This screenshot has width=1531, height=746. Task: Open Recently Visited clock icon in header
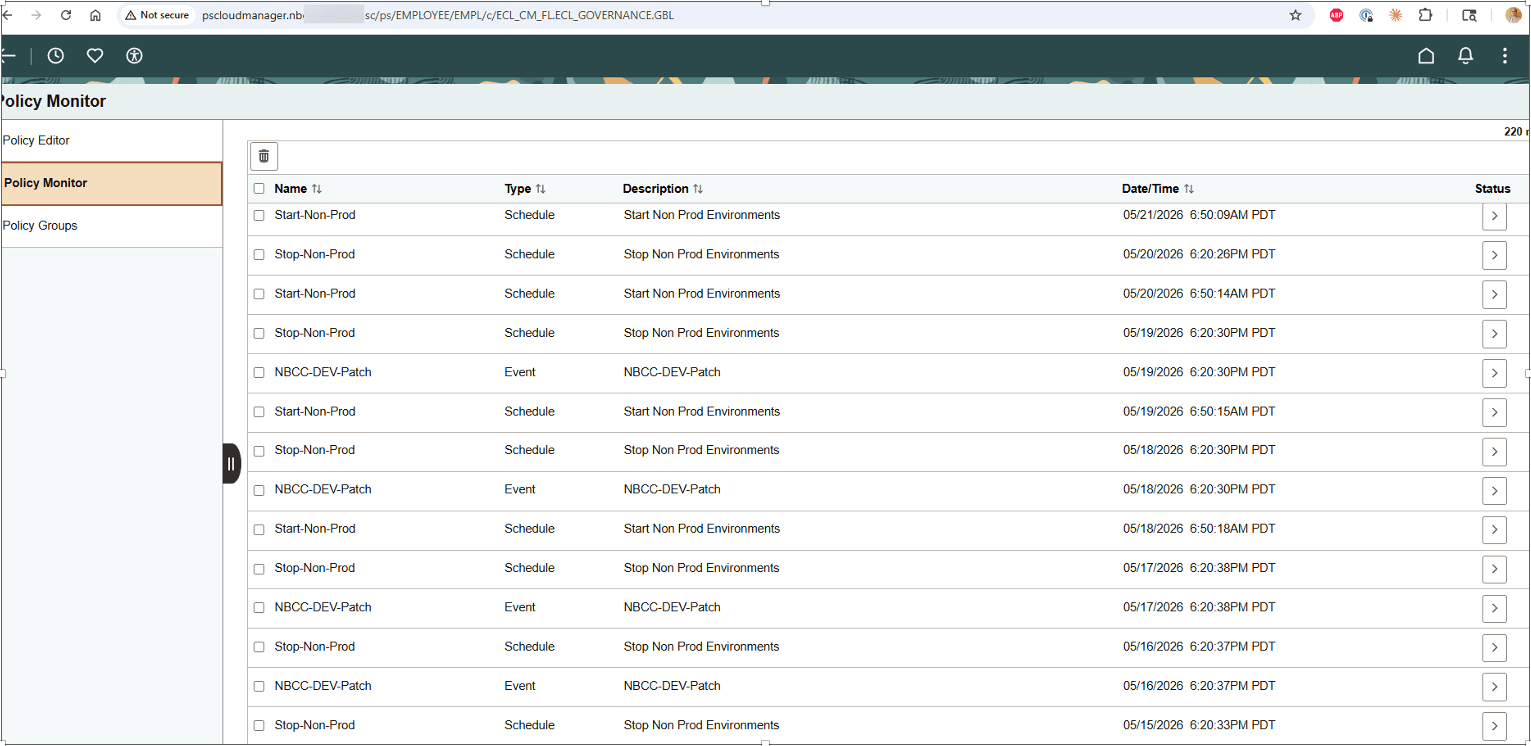(x=56, y=56)
